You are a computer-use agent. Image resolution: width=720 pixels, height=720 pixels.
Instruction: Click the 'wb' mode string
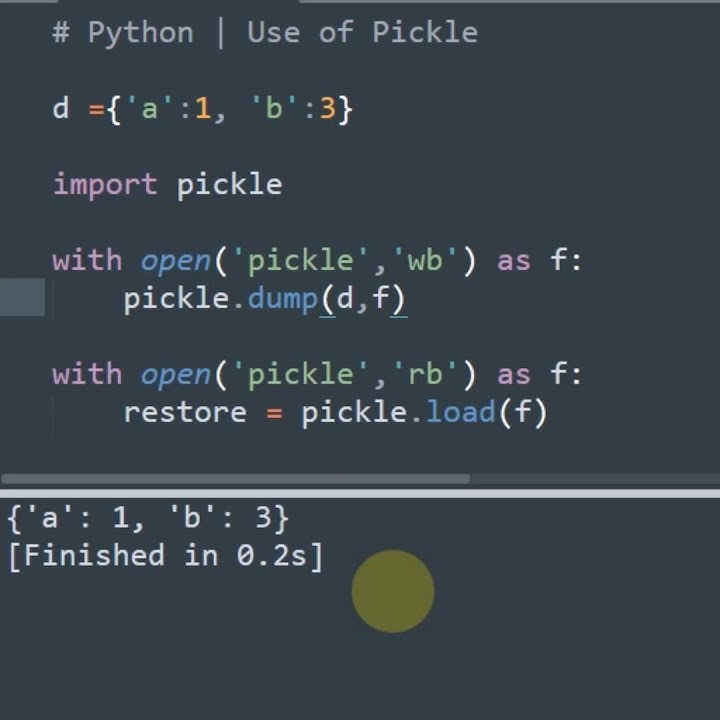pos(425,261)
